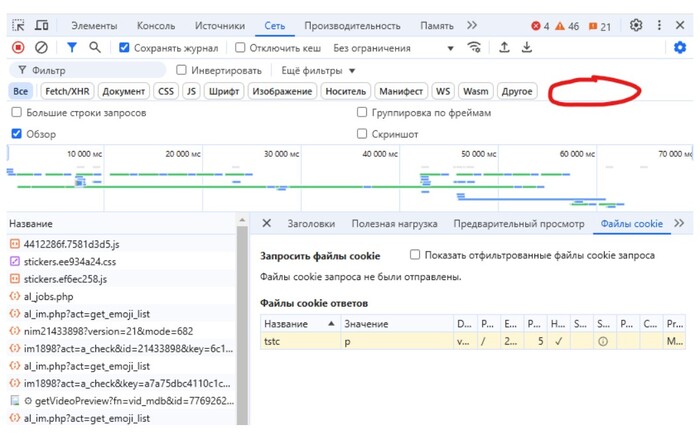Check the Скриншот checkbox
The height and width of the screenshot is (435, 700).
[x=362, y=134]
